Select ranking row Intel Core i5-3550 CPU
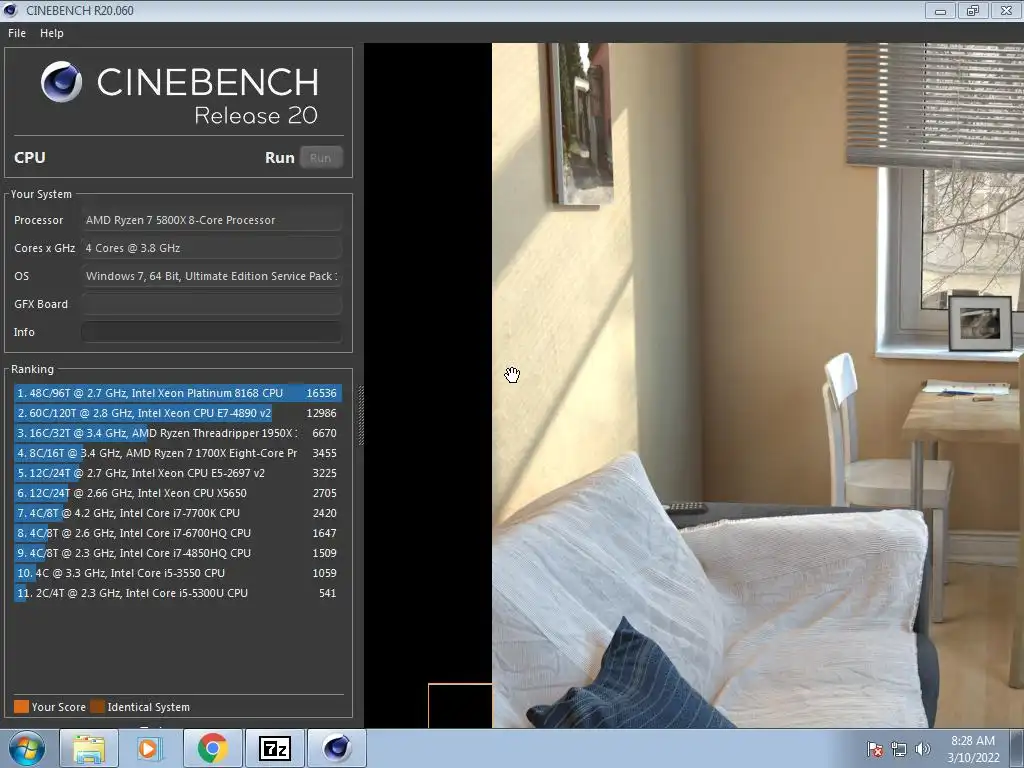The width and height of the screenshot is (1024, 768). [x=177, y=573]
